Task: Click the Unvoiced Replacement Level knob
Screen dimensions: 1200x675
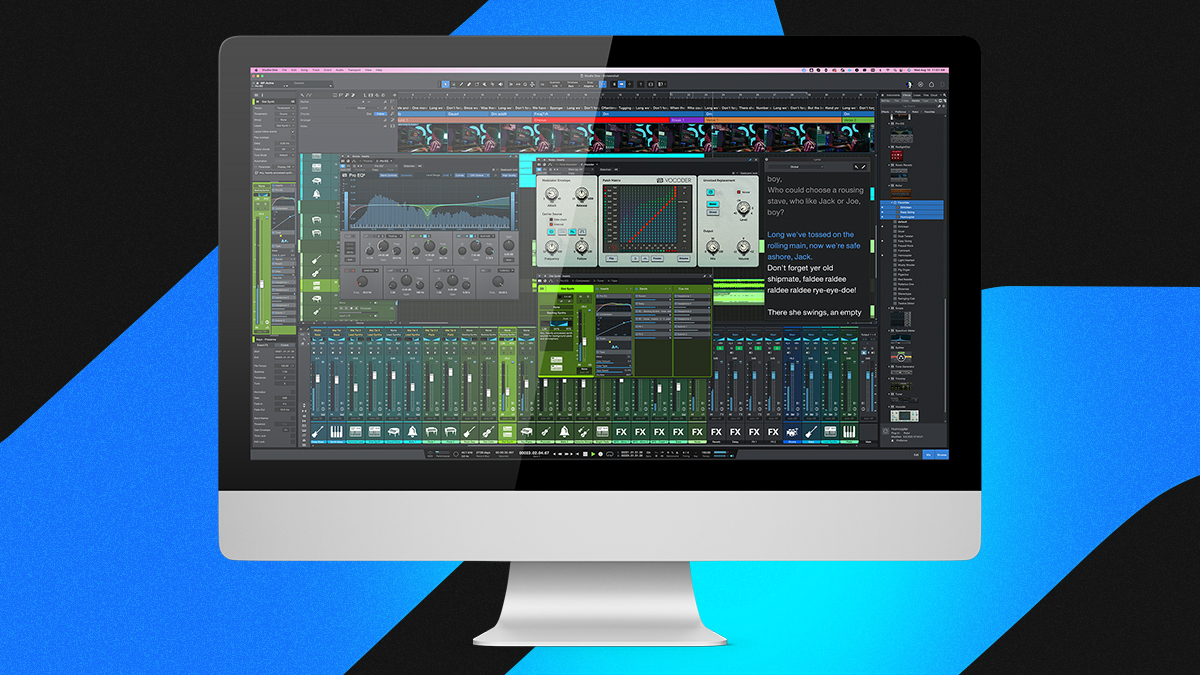Action: (743, 208)
